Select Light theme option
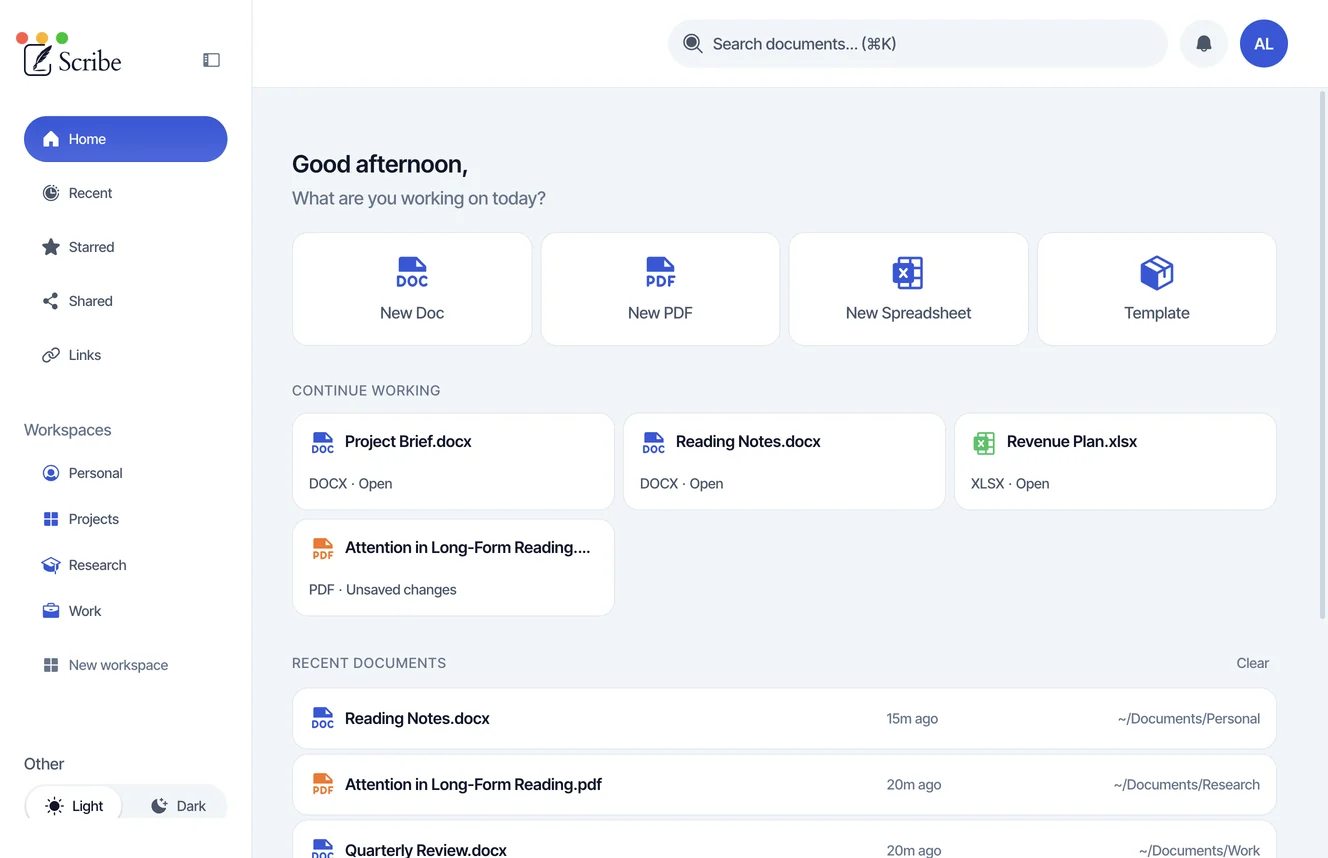 point(75,806)
